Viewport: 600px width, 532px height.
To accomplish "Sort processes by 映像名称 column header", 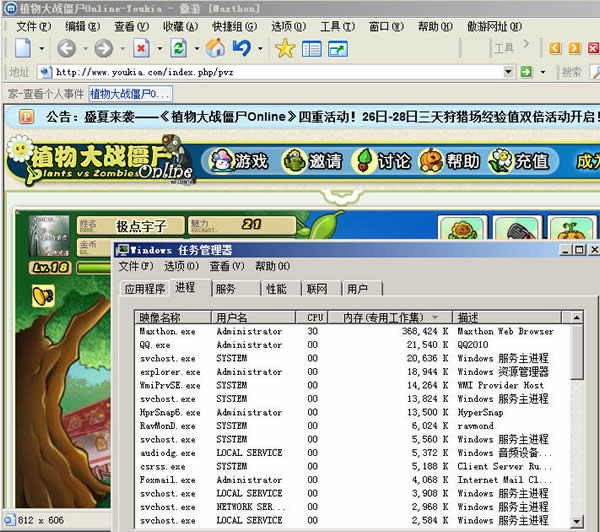I will [173, 317].
